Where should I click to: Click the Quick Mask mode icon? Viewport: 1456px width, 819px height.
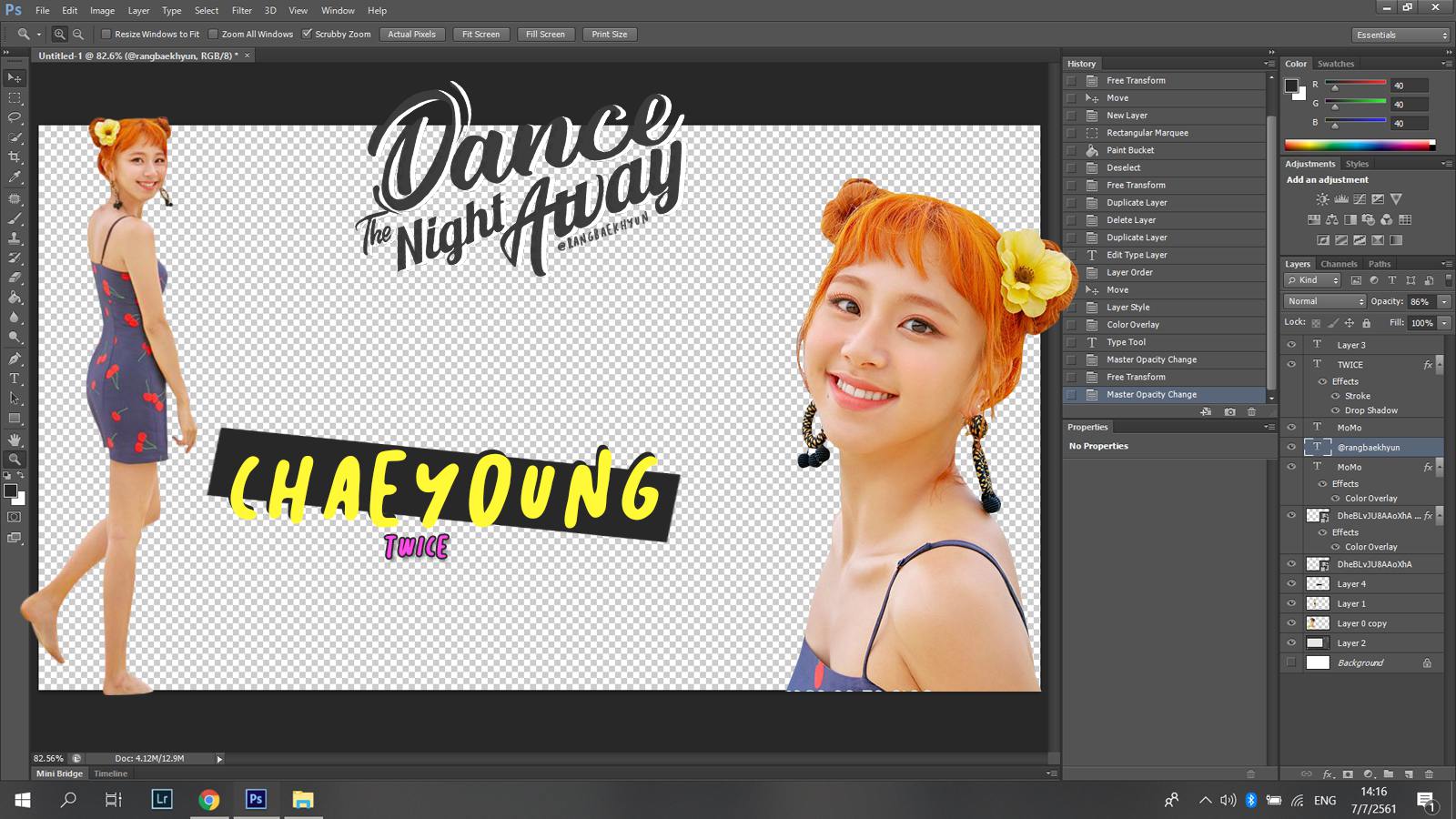point(15,517)
